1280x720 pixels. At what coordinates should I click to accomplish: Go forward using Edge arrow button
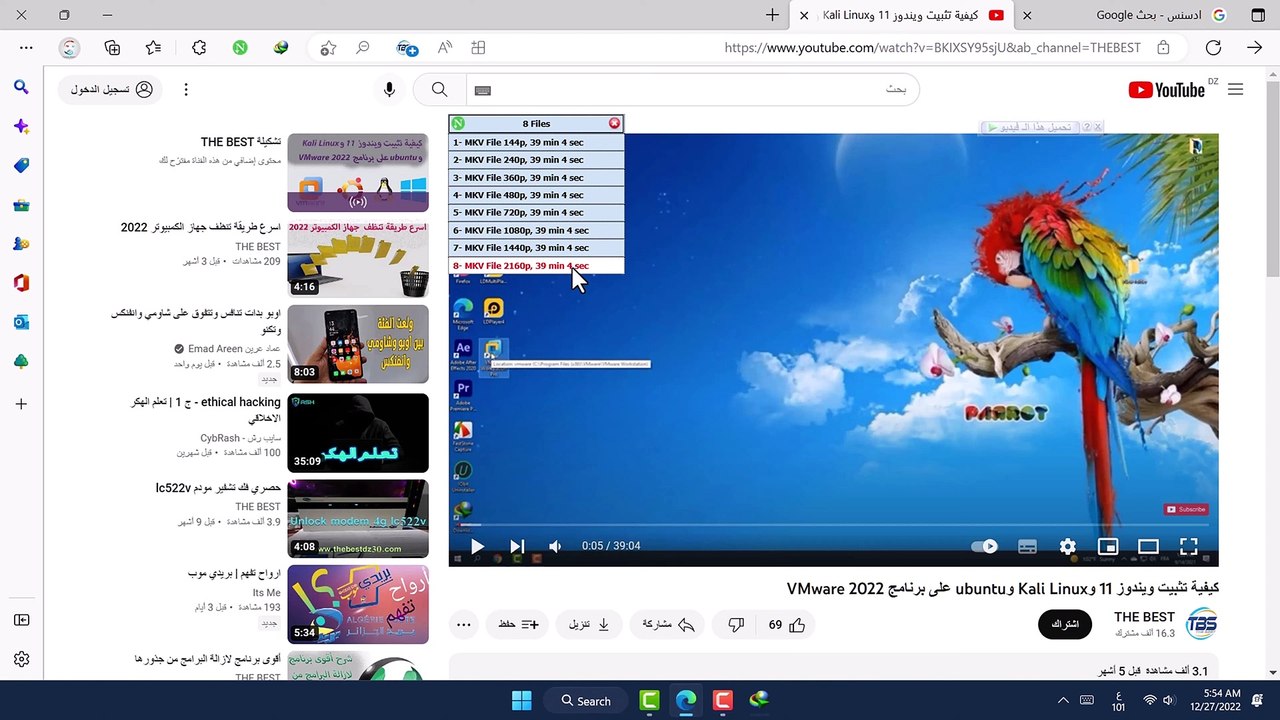pyautogui.click(x=1254, y=48)
